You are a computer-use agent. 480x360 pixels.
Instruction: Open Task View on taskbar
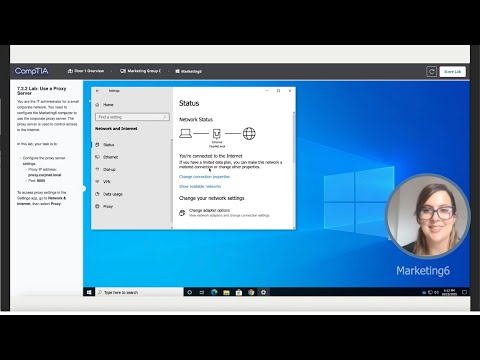pos(202,292)
